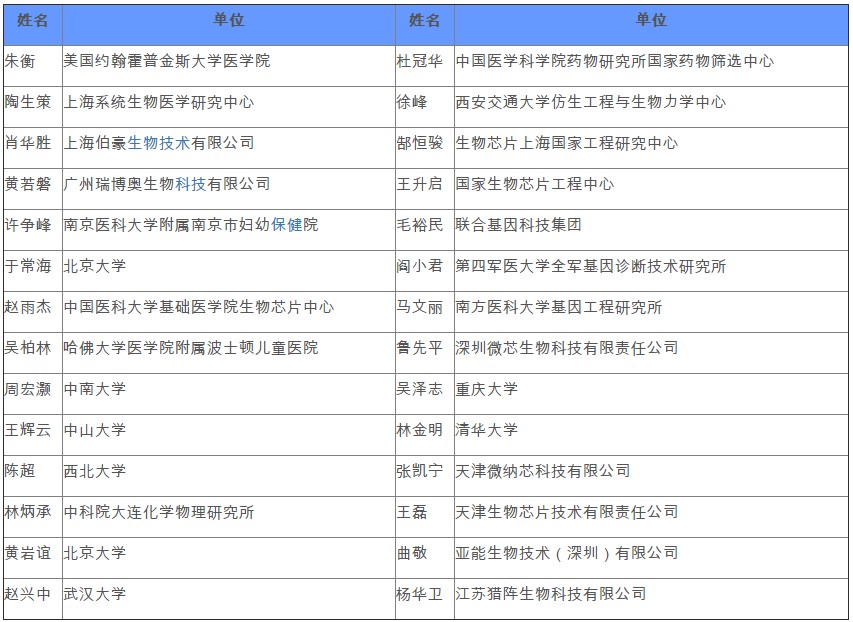Screen dimensions: 853x622
Task: Click the name 张凯宁
Action: click(x=419, y=471)
